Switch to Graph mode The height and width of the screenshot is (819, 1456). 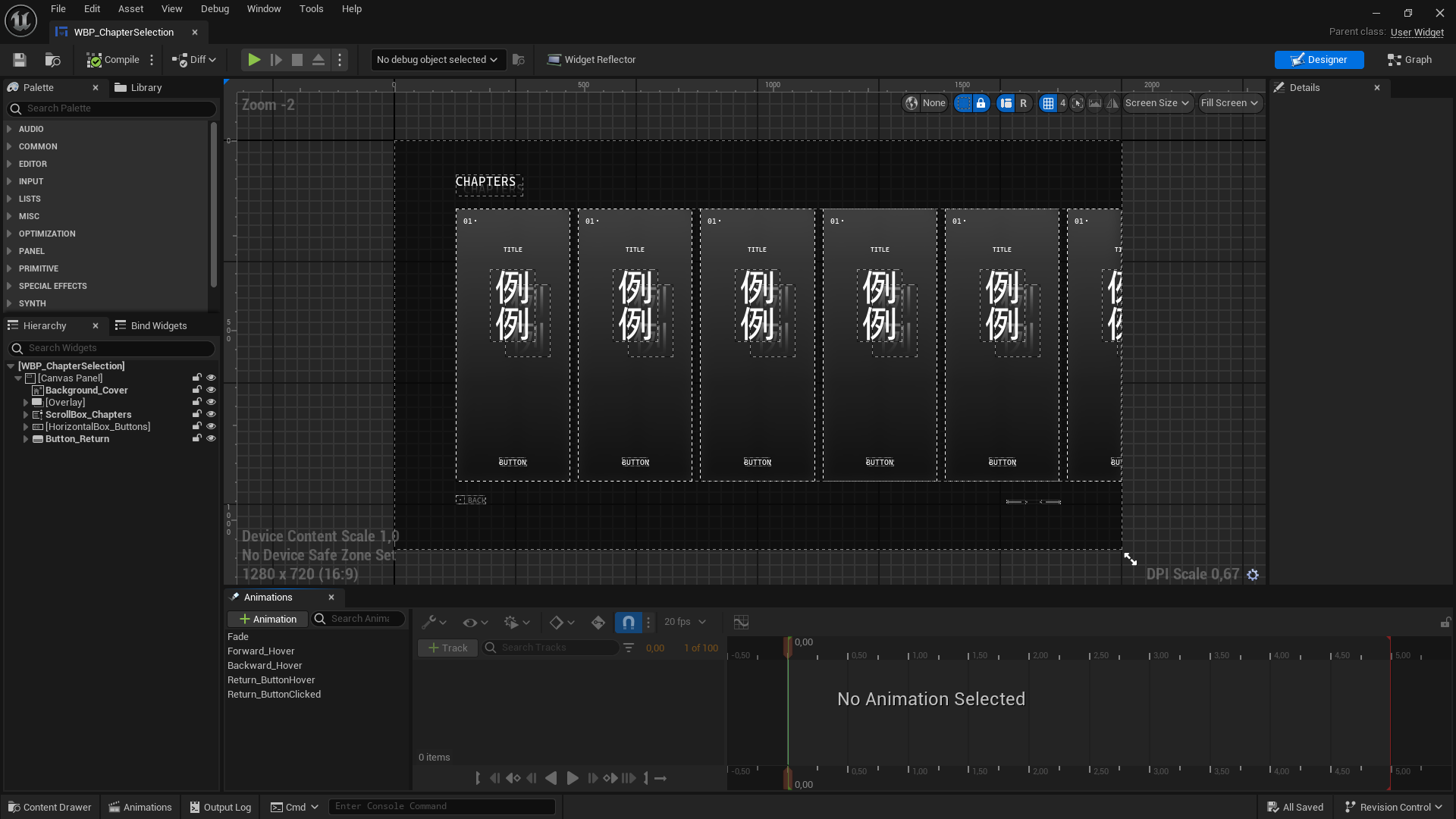coord(1409,60)
